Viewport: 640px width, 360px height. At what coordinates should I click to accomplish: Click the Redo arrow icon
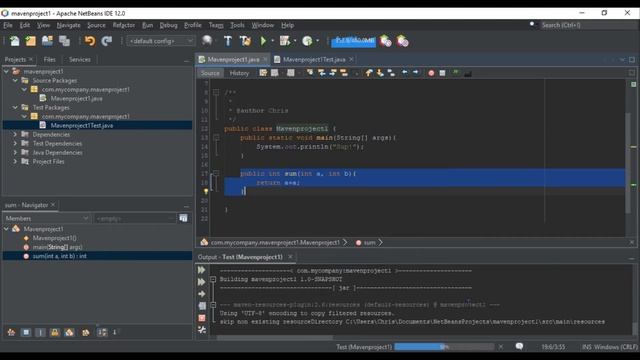pyautogui.click(x=107, y=41)
